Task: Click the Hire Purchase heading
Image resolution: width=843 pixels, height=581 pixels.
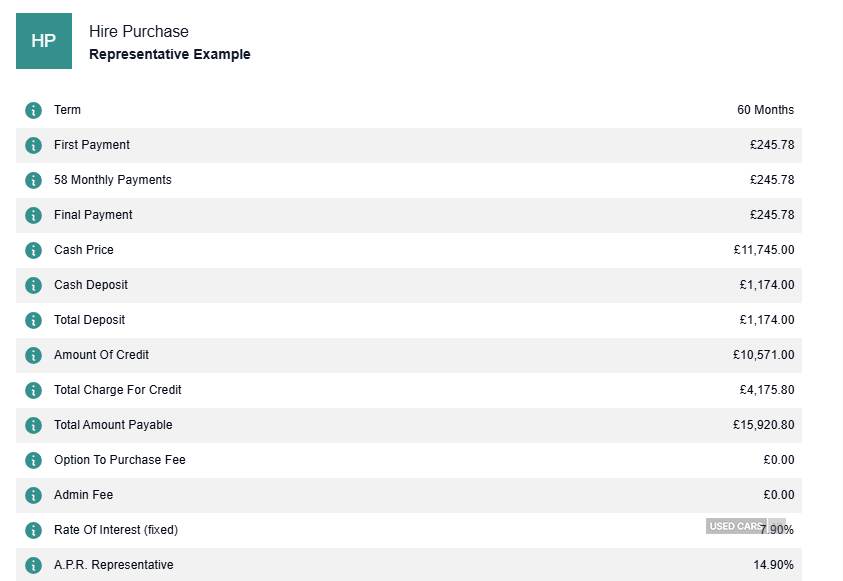Action: [138, 32]
